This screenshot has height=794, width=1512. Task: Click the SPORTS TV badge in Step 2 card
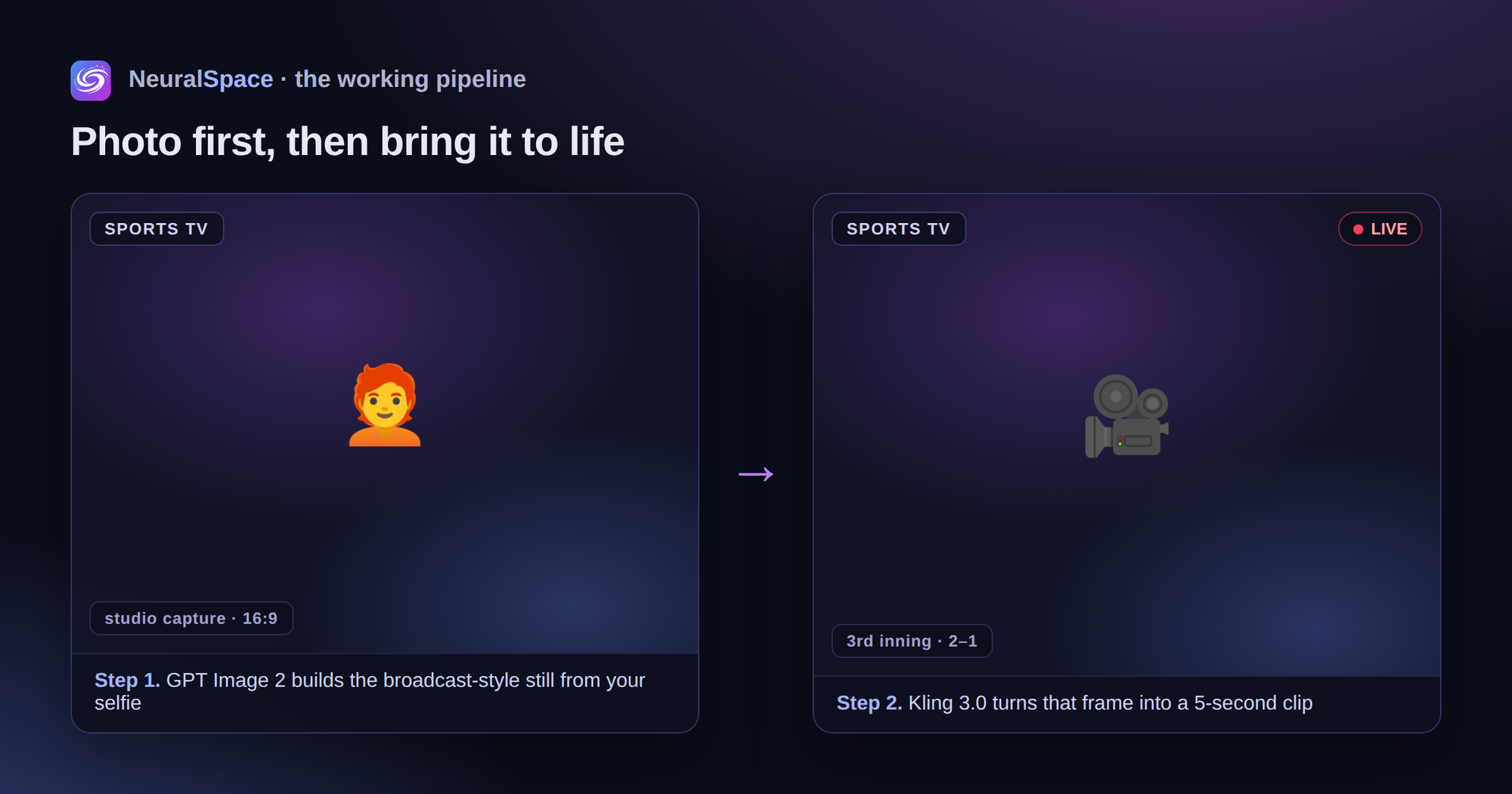[x=898, y=229]
